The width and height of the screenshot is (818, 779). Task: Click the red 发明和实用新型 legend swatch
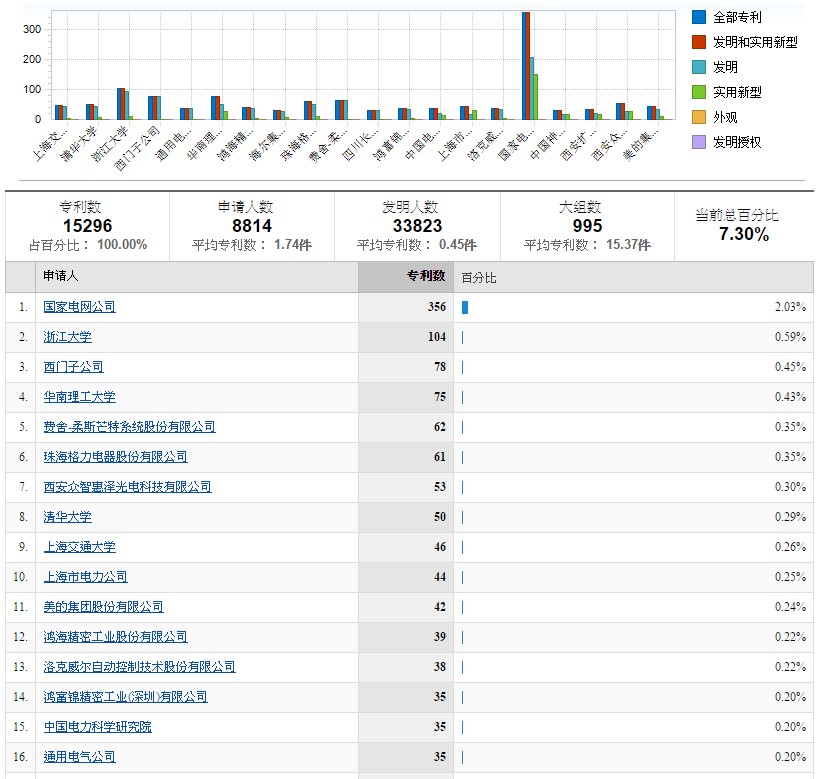pyautogui.click(x=699, y=42)
